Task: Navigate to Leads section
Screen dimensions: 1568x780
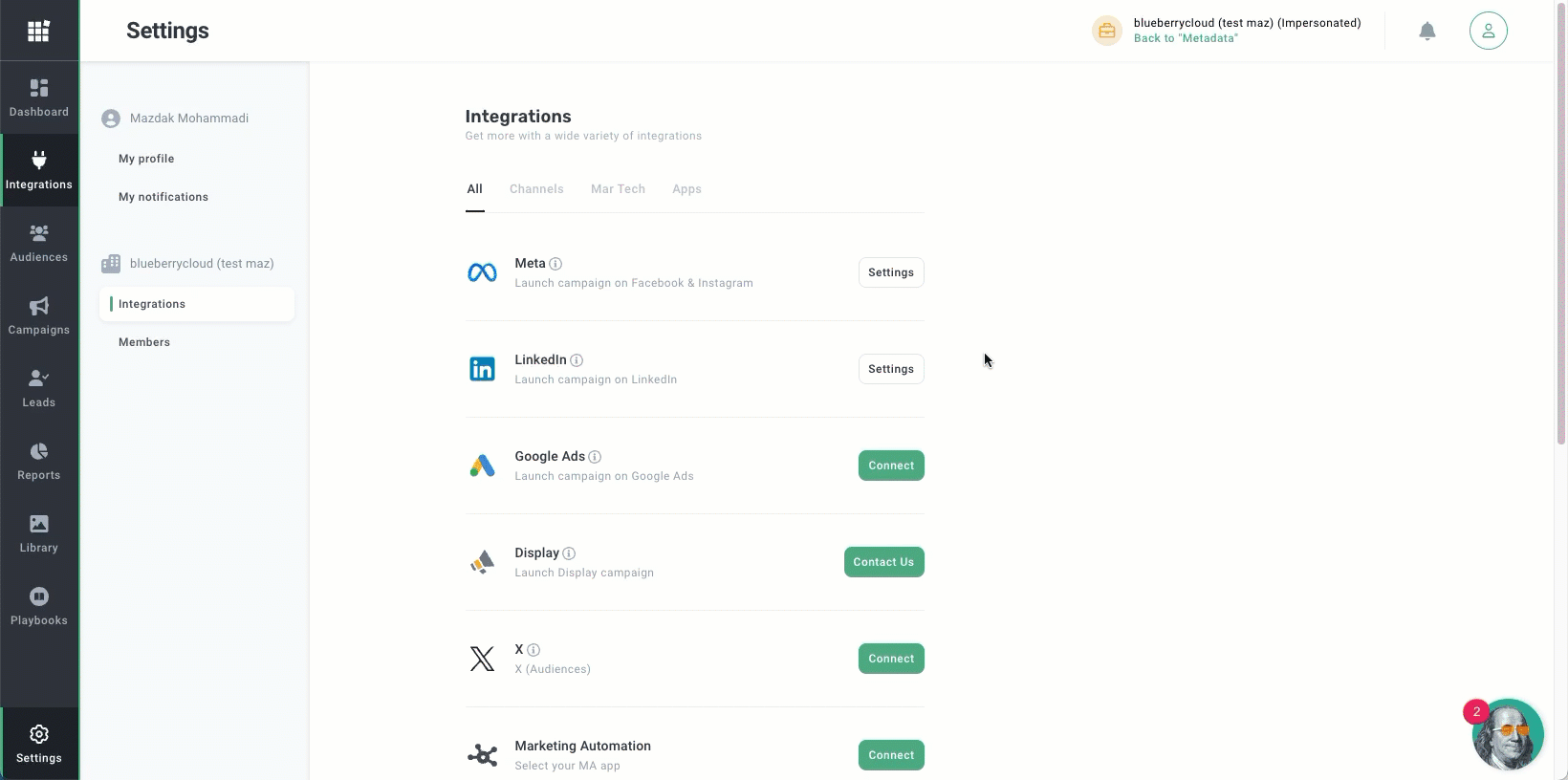Action: (x=39, y=388)
